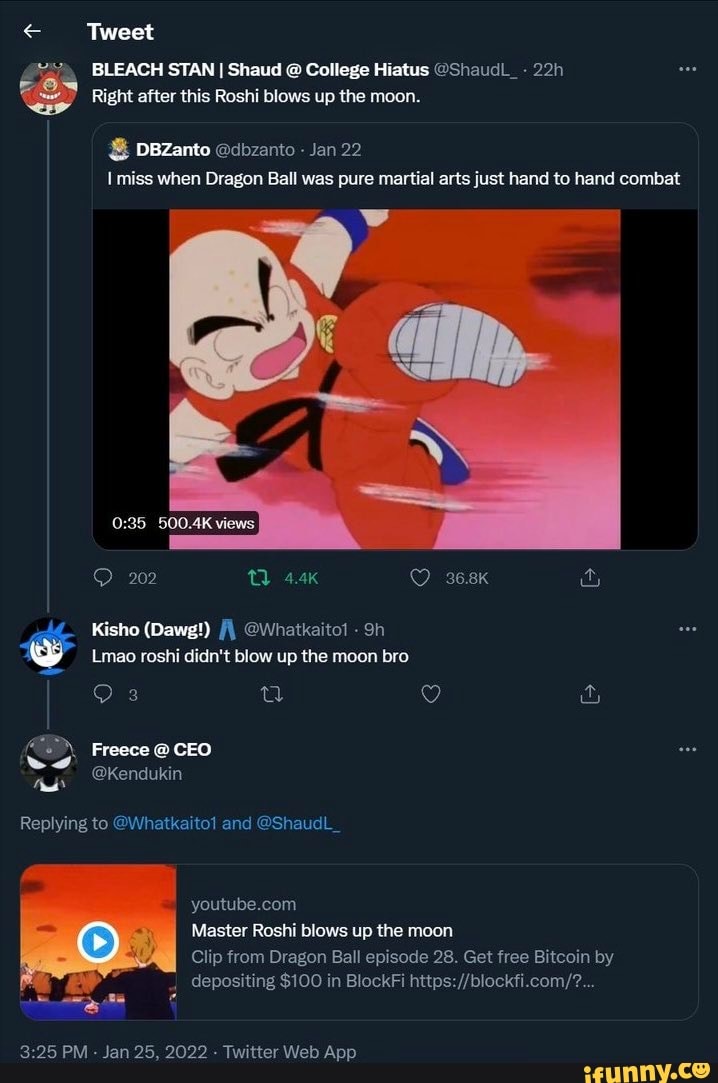The width and height of the screenshot is (718, 1083).
Task: Share the BLEACH STAN tweet
Action: [x=589, y=577]
